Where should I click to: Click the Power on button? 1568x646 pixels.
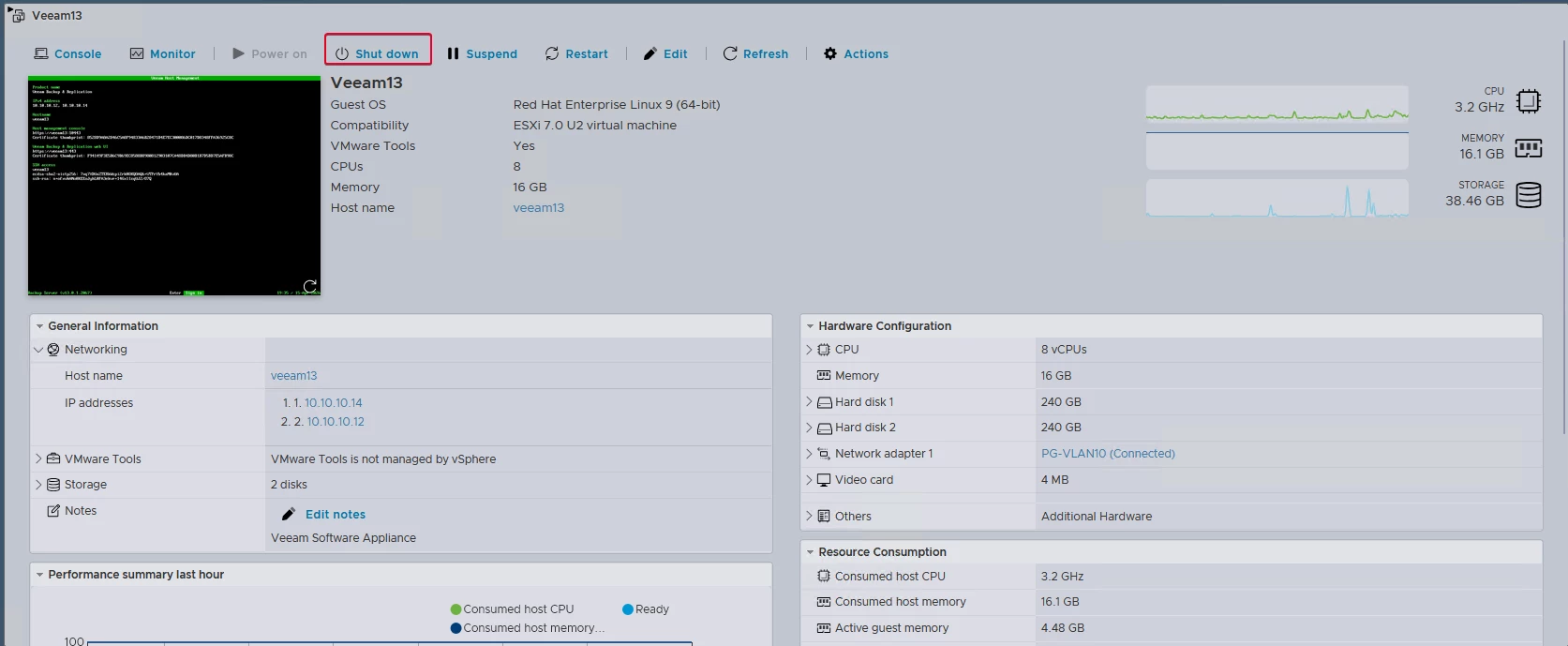coord(269,53)
